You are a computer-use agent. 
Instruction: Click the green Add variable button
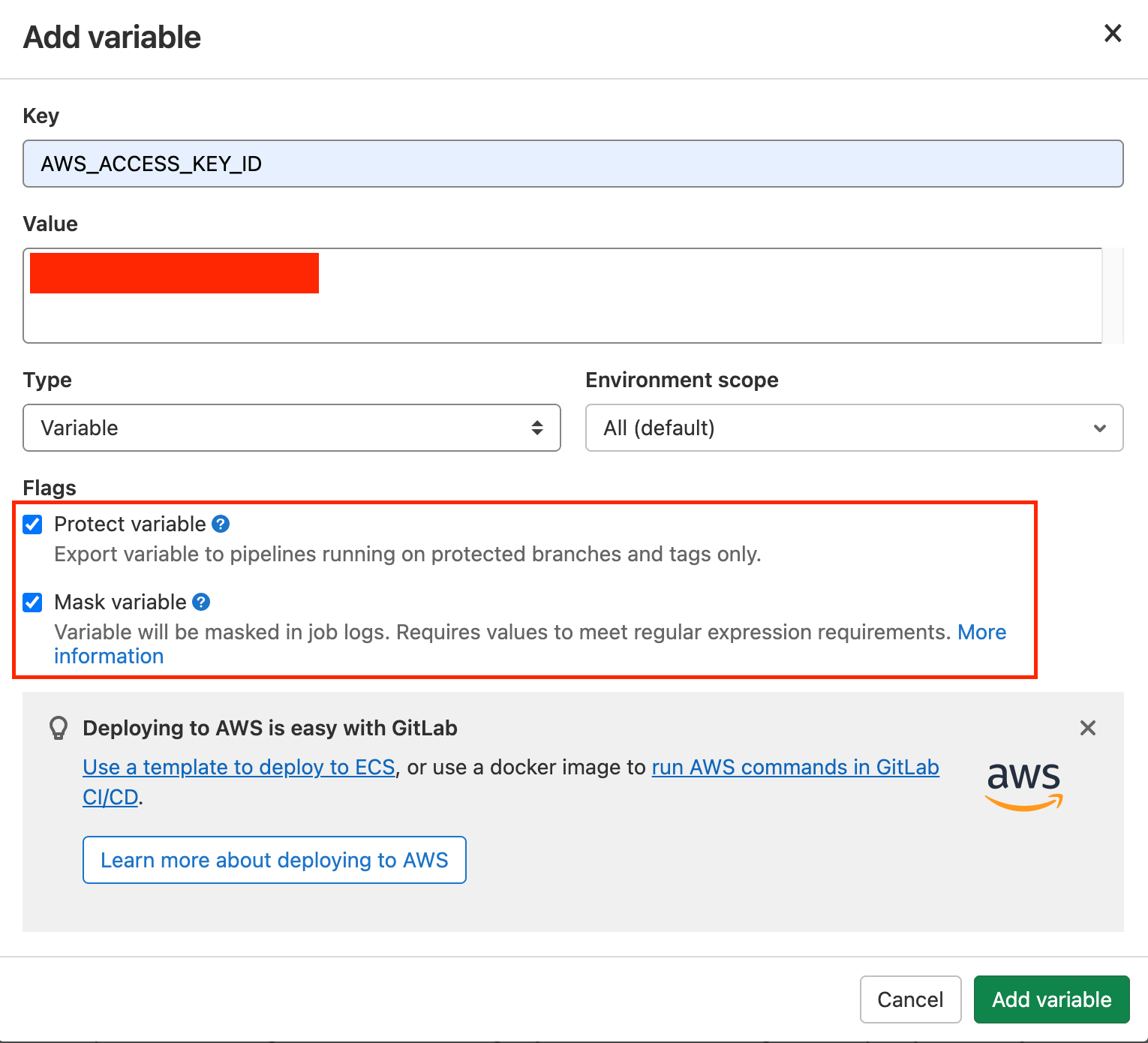(1051, 999)
